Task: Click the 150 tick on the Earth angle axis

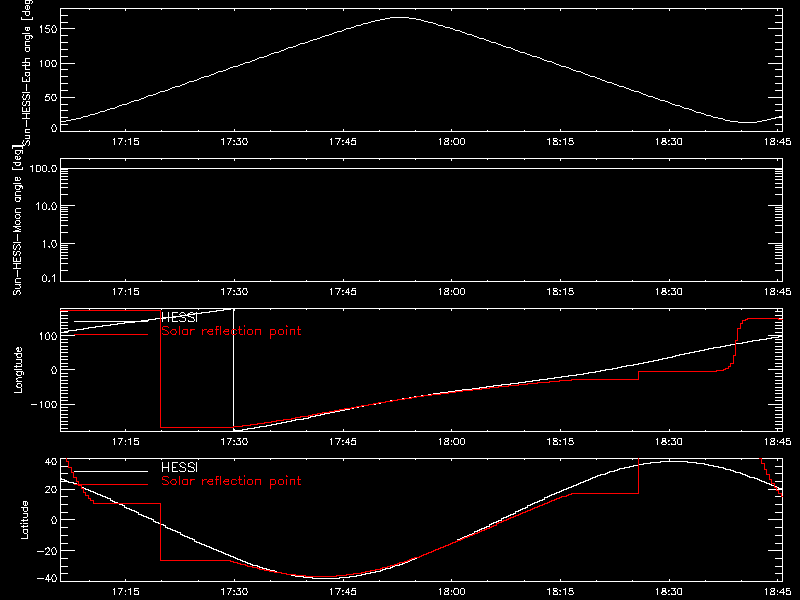Action: (48, 29)
